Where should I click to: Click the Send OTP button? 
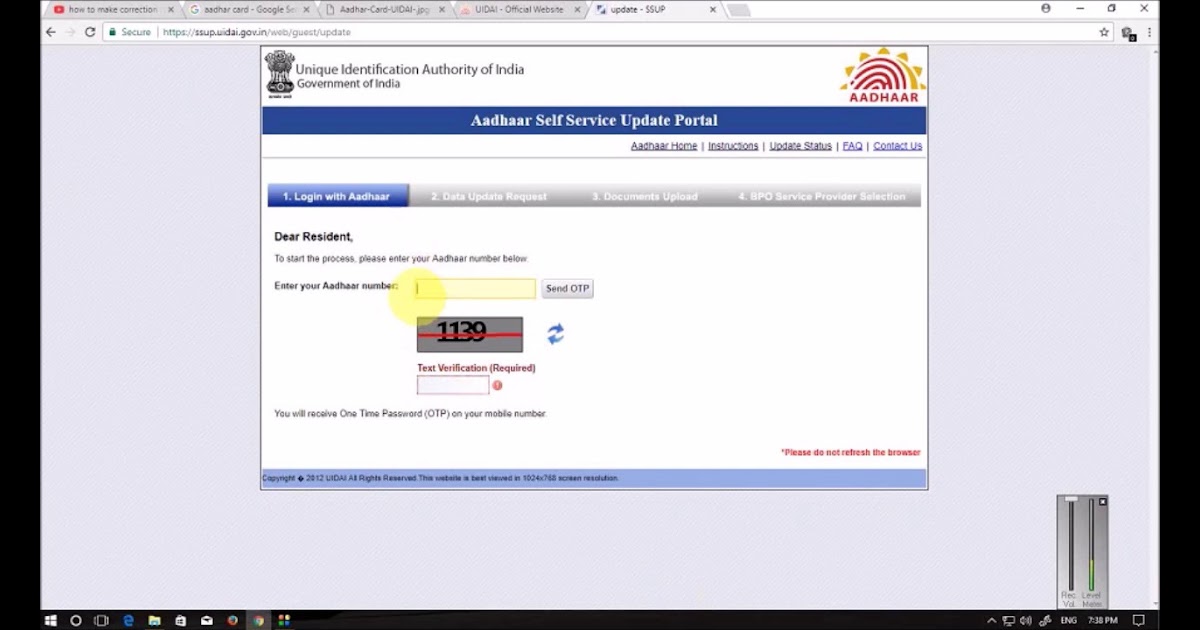(567, 288)
